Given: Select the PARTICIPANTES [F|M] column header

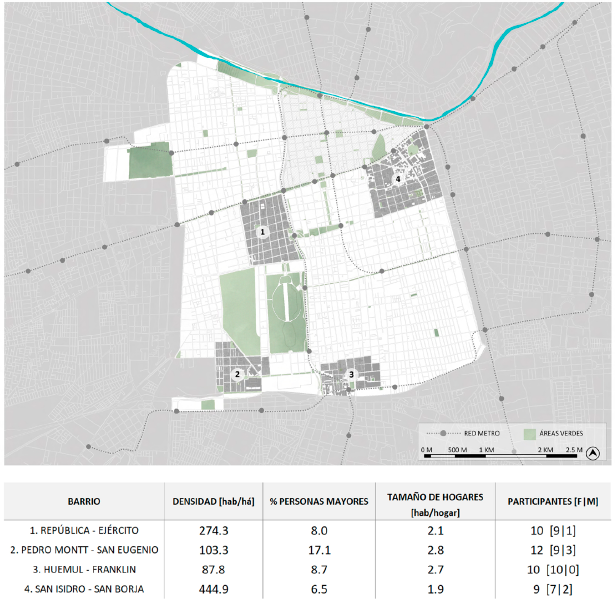Looking at the screenshot, I should click(551, 500).
